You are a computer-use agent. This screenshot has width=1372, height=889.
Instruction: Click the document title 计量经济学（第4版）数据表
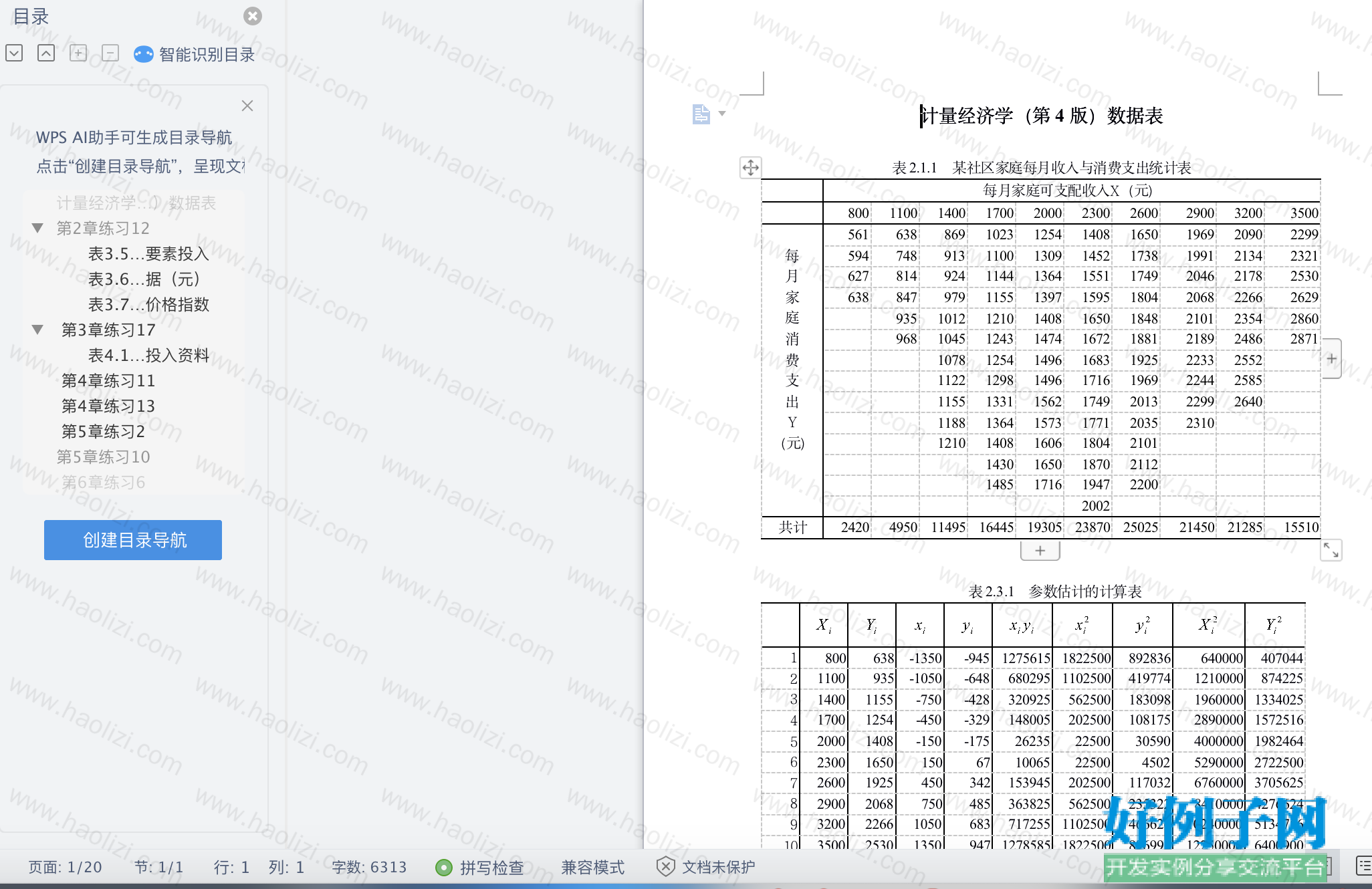tap(1042, 116)
